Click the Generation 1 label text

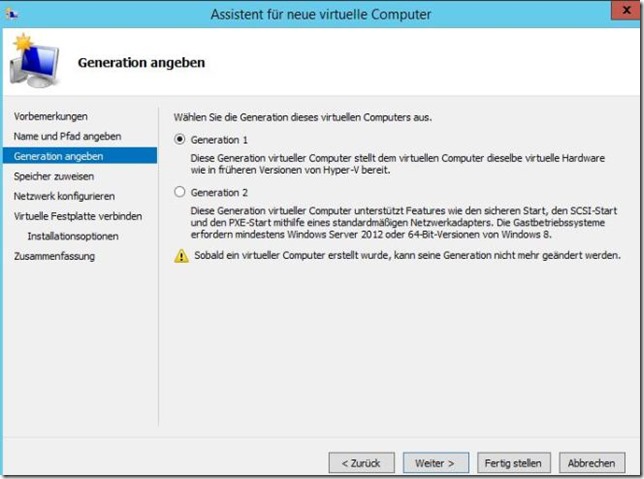(x=219, y=140)
